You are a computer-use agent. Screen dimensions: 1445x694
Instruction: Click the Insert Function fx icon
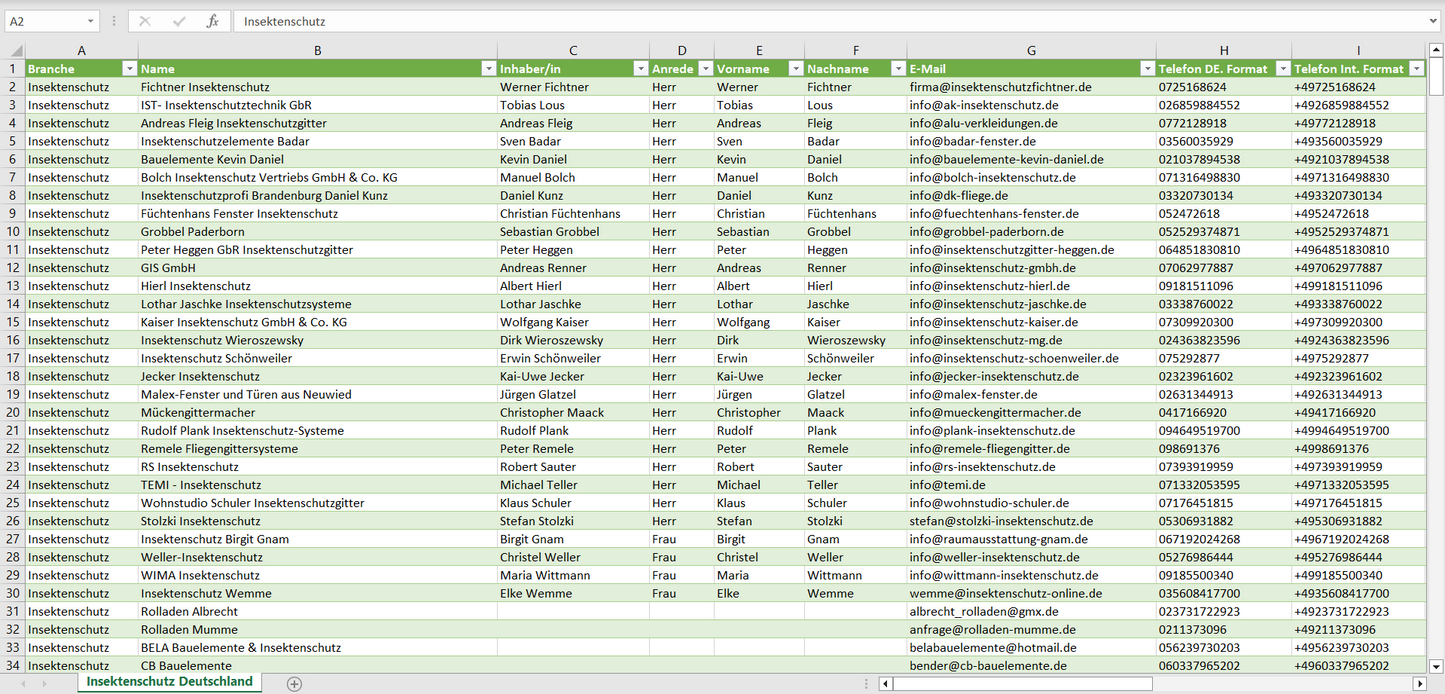point(212,21)
